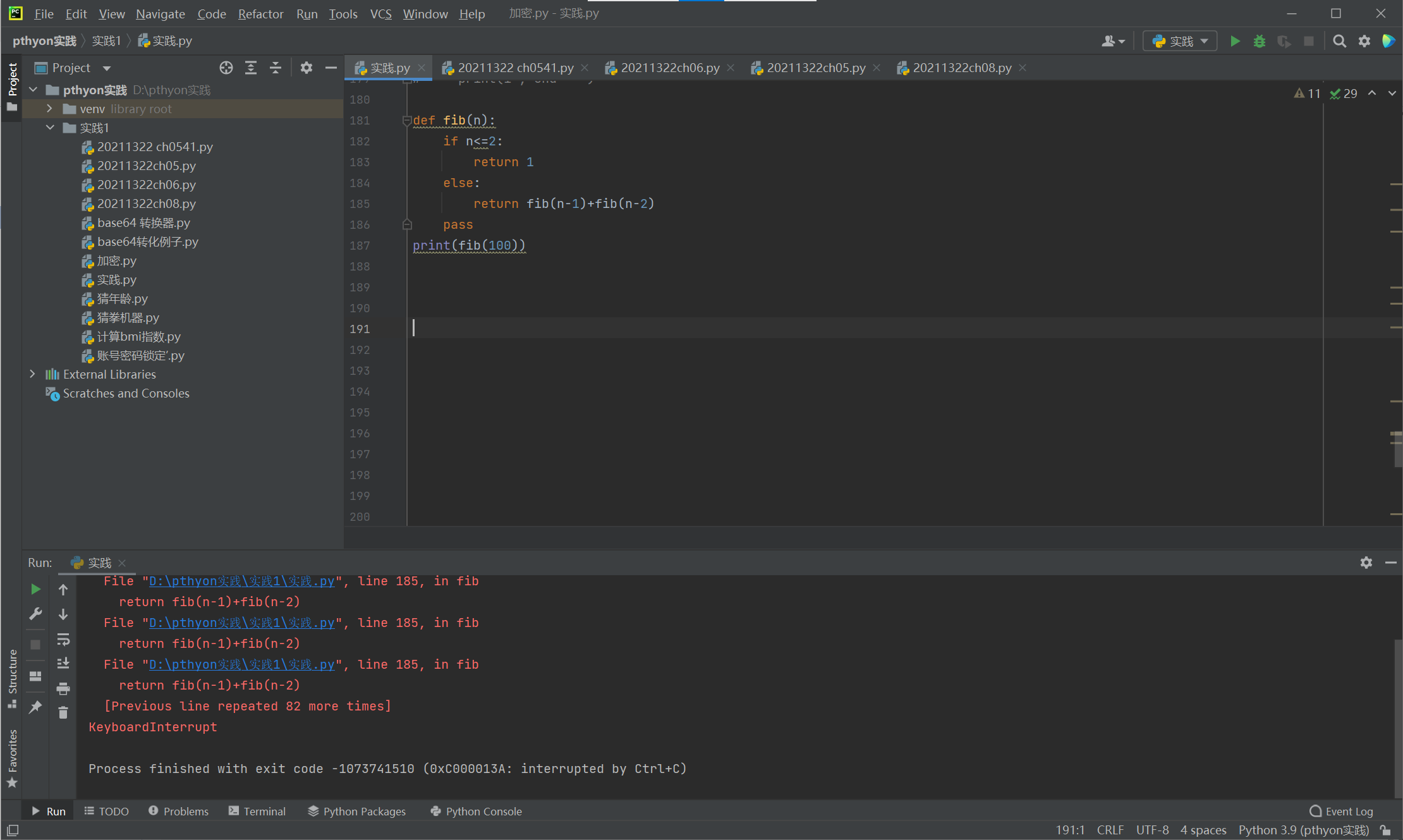
Task: Click Collapse All icon in Project panel
Action: click(276, 68)
